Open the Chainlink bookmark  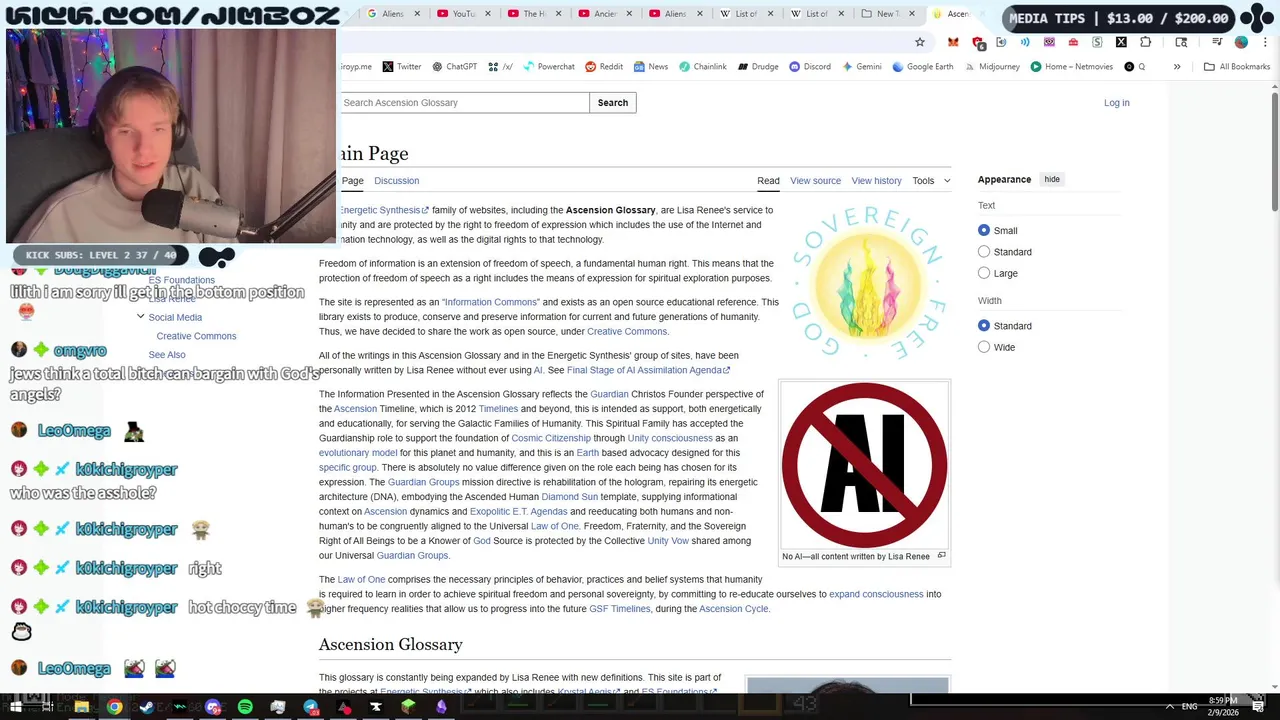[x=703, y=67]
